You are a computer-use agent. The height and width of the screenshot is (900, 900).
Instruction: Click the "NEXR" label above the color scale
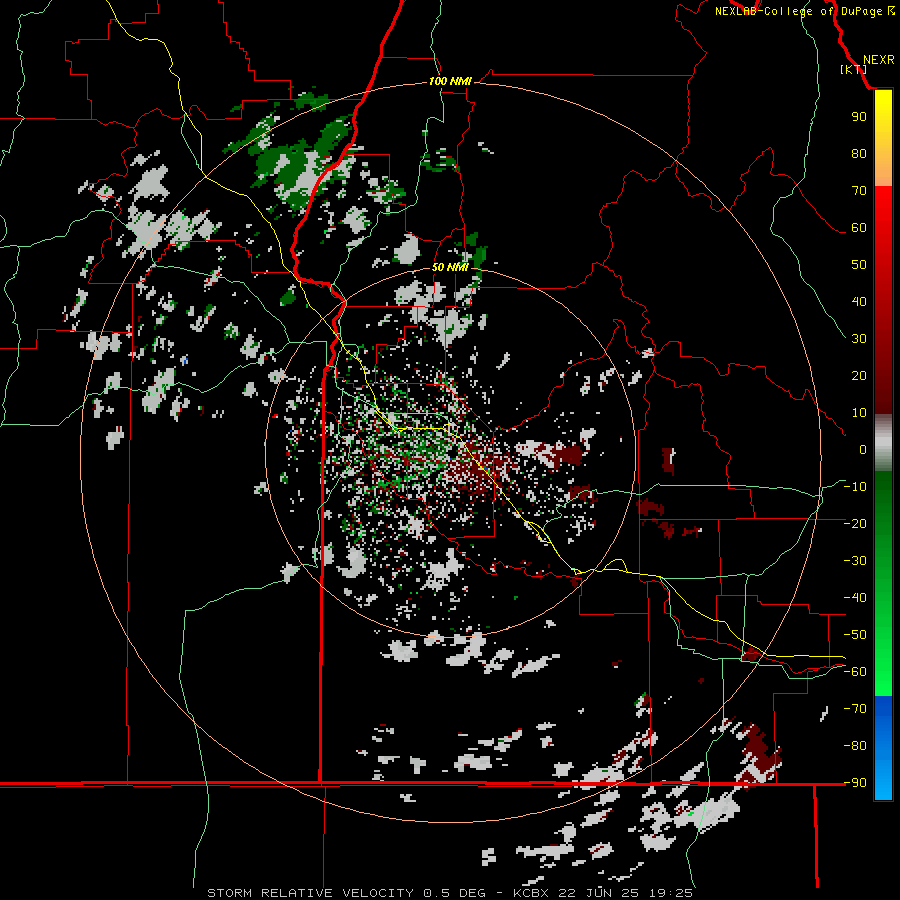coord(879,60)
